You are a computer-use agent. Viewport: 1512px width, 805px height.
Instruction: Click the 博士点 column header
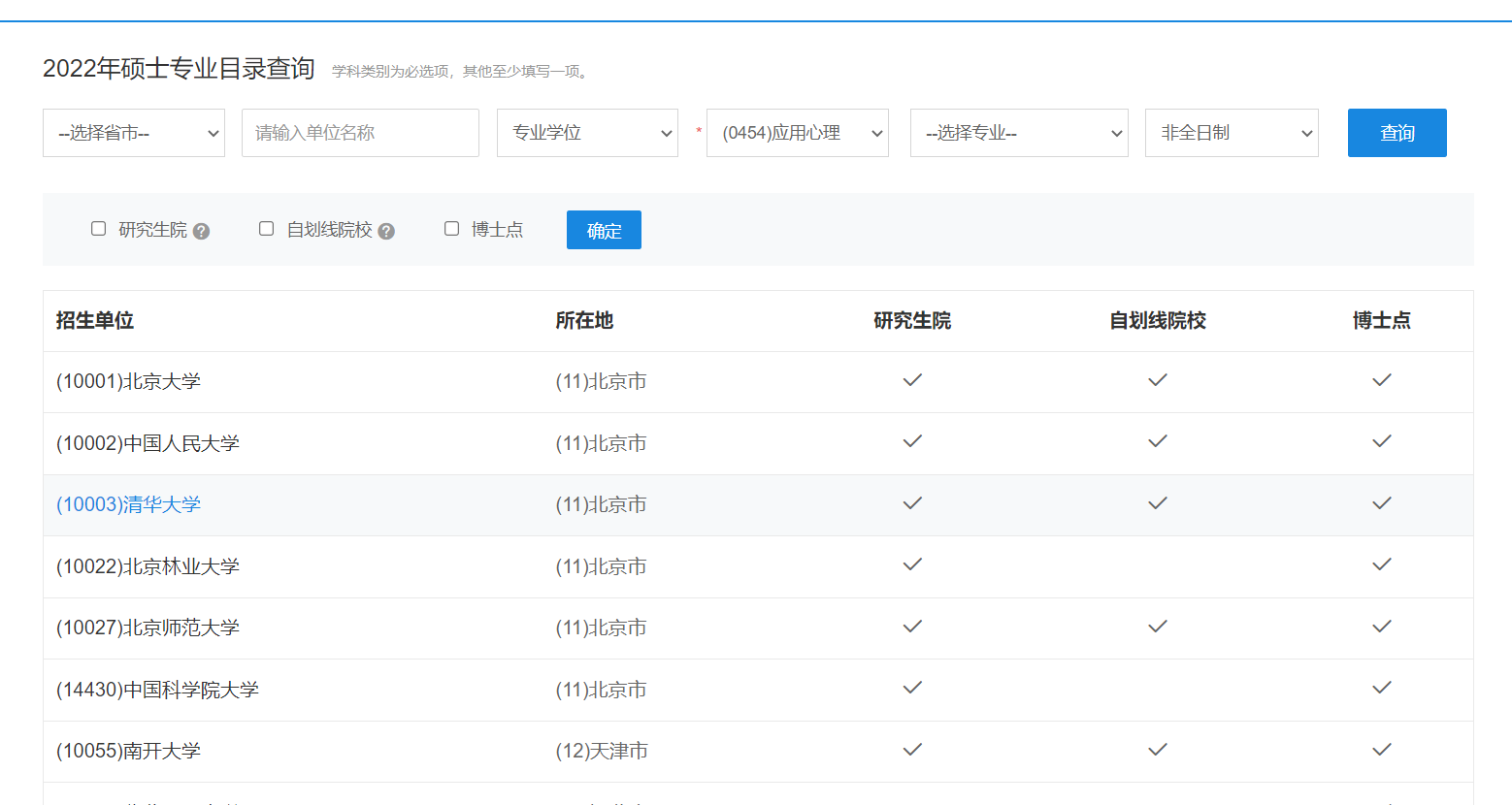[x=1382, y=321]
